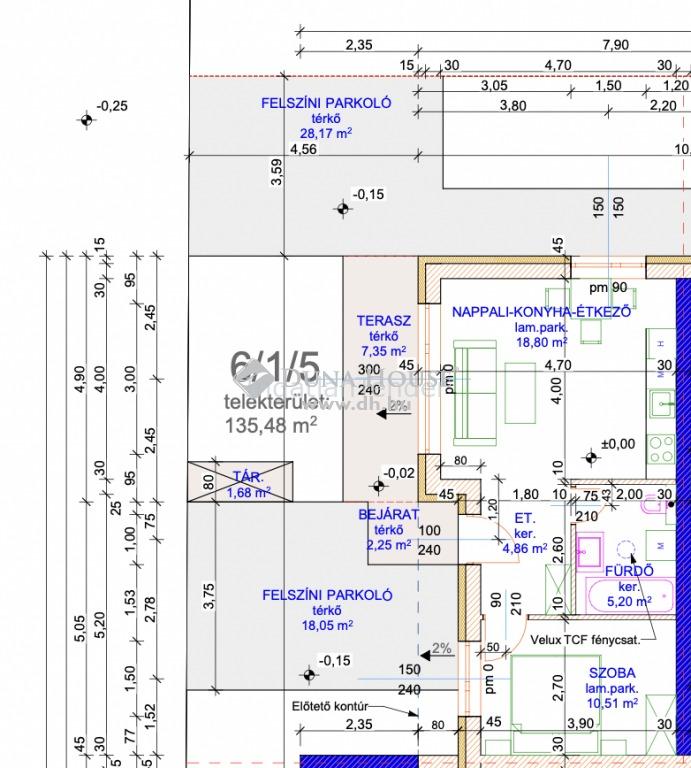Click the '18,80 m²' living room area
The image size is (691, 768).
[542, 342]
